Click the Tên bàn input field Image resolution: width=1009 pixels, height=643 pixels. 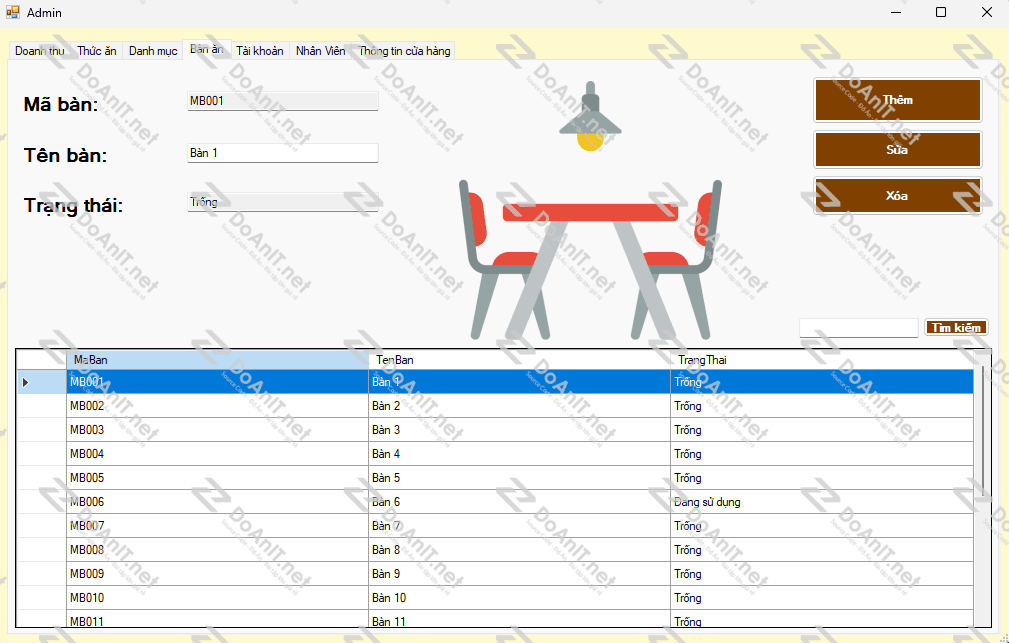coord(283,153)
